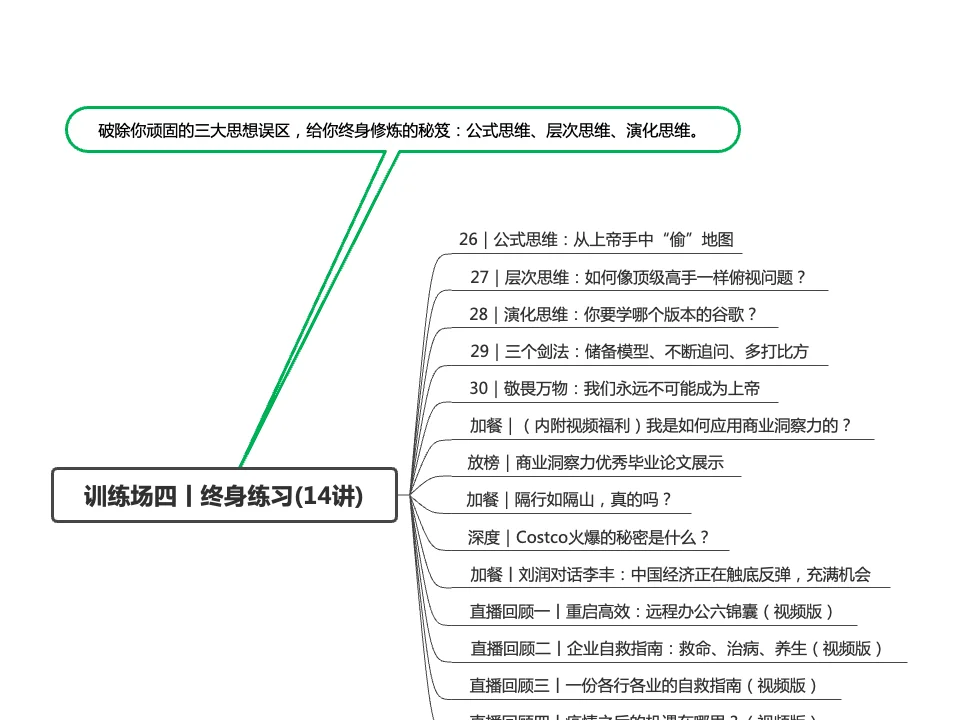
Task: Select the central topic 训练场四丨终身练习(14讲)
Action: coord(225,493)
